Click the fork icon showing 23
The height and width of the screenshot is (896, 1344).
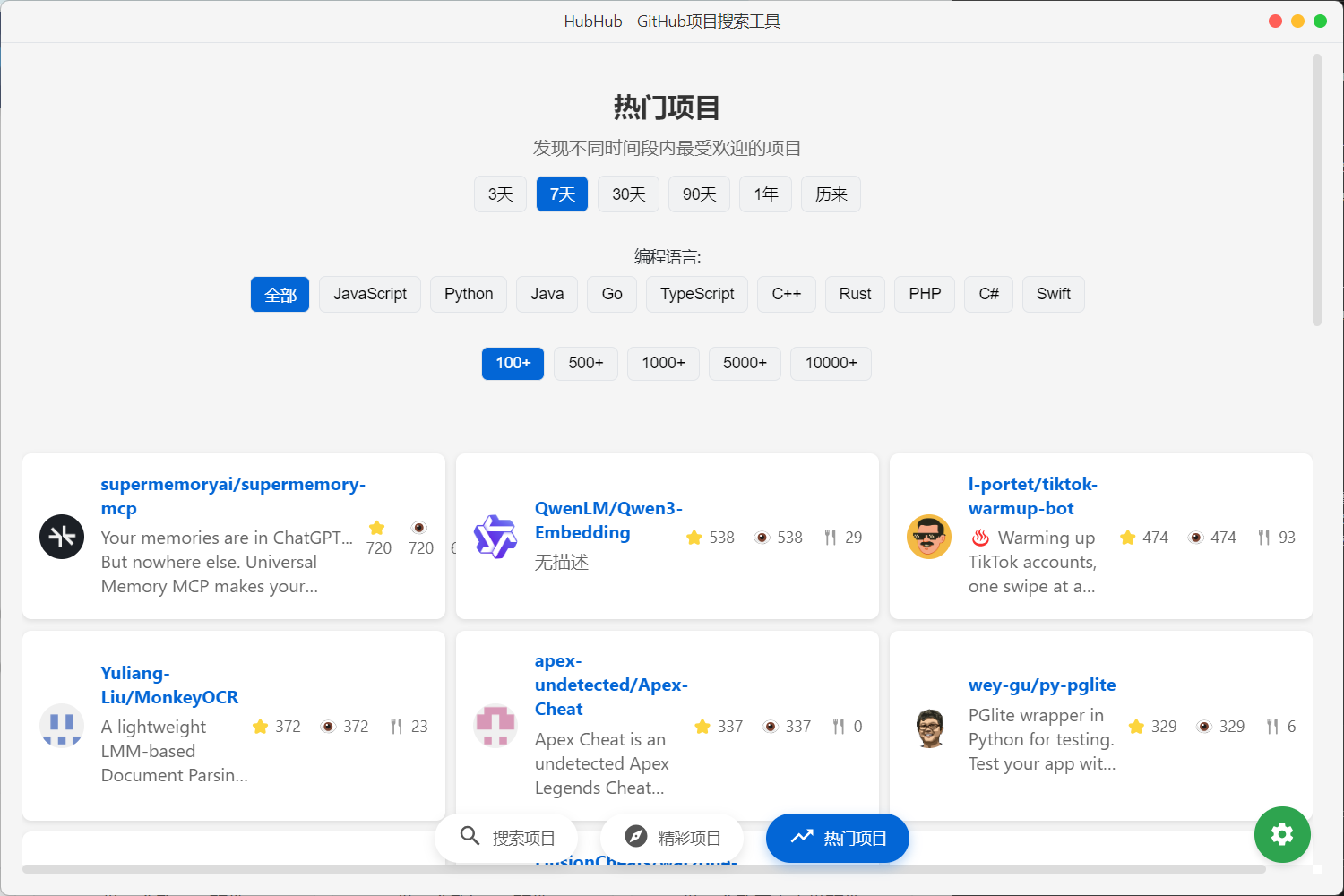pyautogui.click(x=397, y=727)
